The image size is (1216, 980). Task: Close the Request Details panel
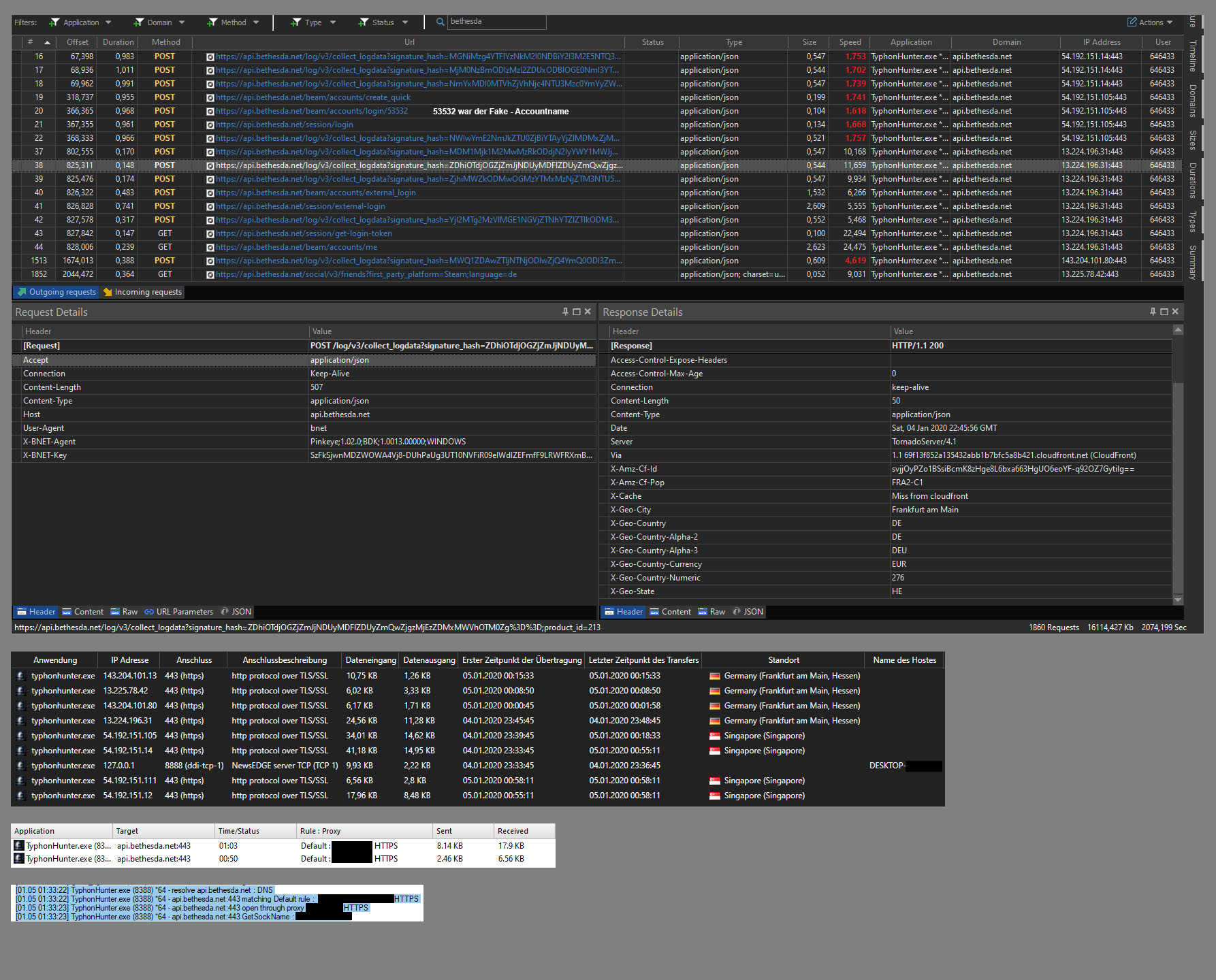click(588, 312)
